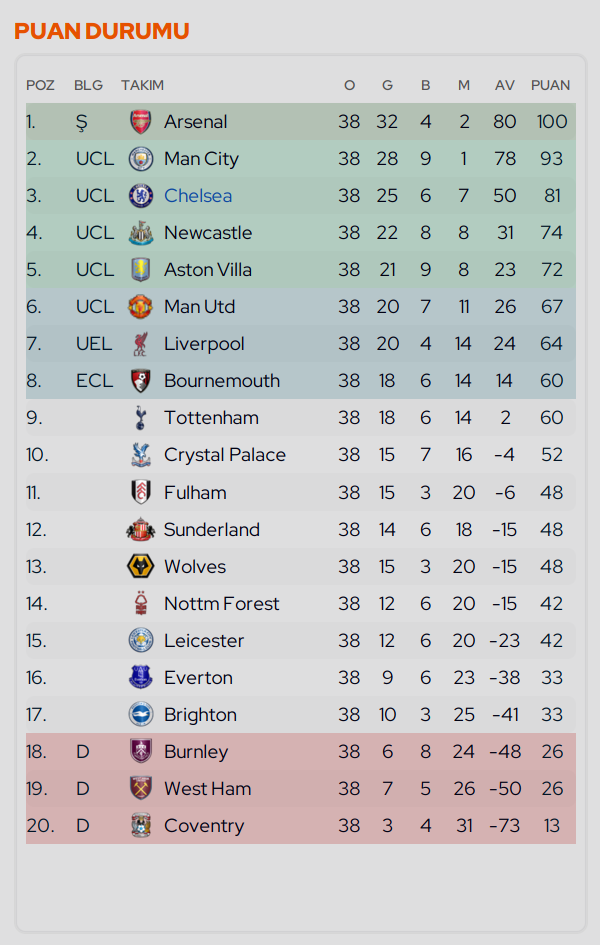Click the Everton club crest

(x=140, y=677)
